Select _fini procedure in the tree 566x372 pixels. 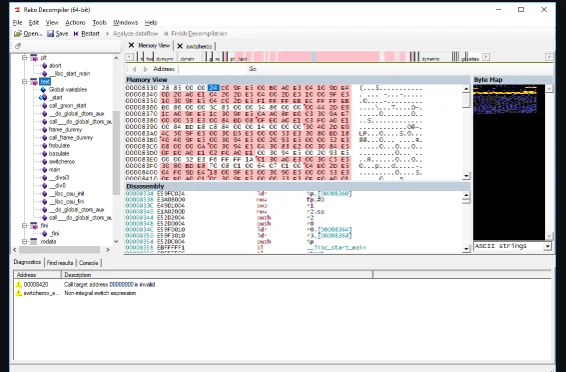tap(55, 234)
